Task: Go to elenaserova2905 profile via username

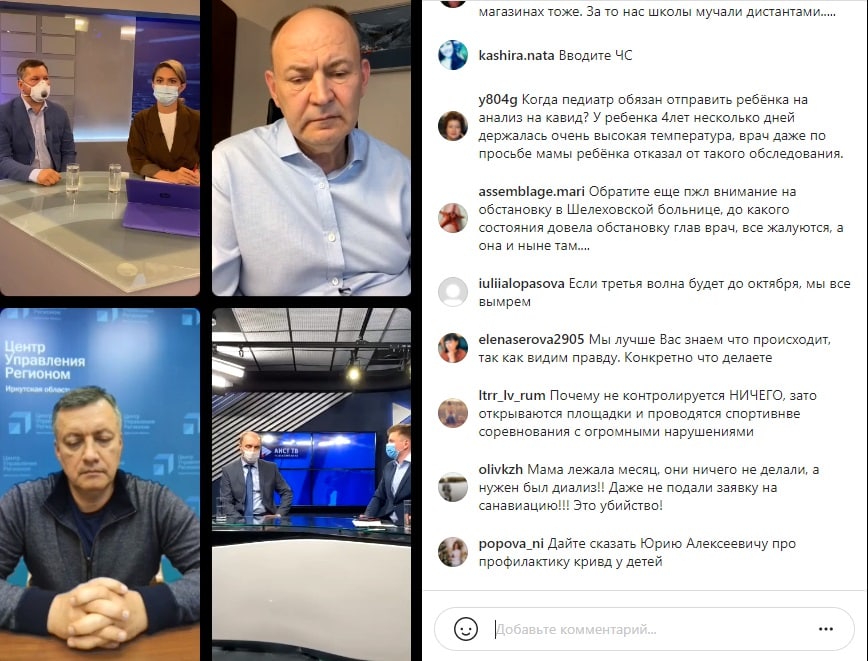Action: coord(531,339)
